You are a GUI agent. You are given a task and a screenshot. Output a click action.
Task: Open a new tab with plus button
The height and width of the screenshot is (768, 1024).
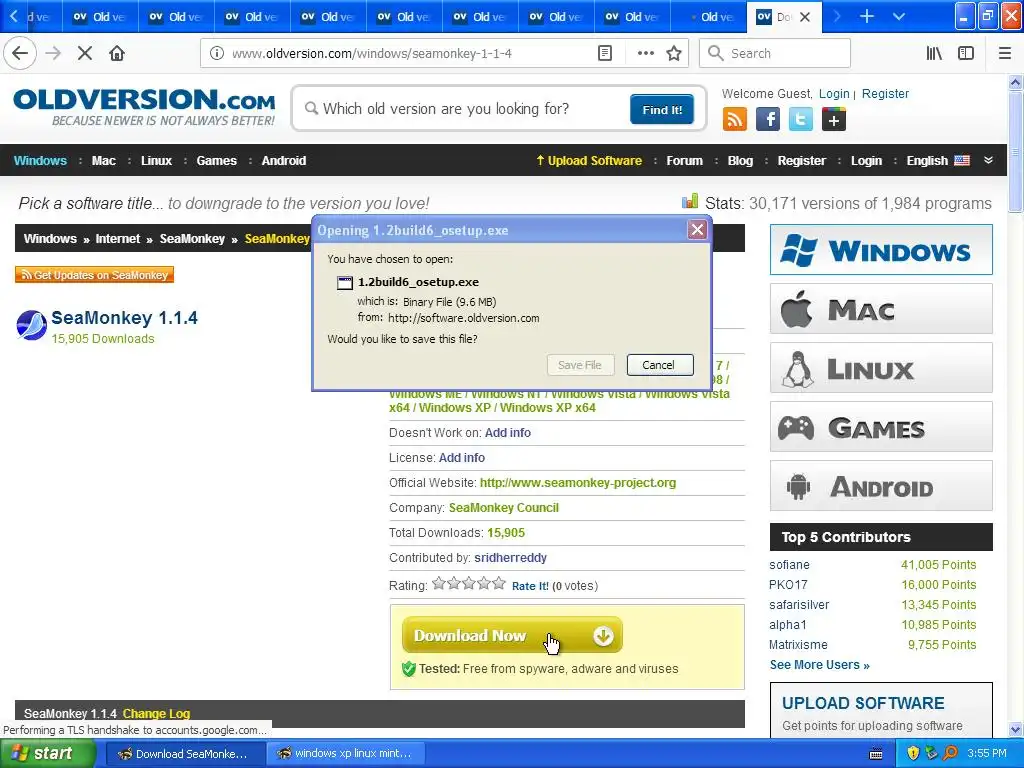coord(867,16)
